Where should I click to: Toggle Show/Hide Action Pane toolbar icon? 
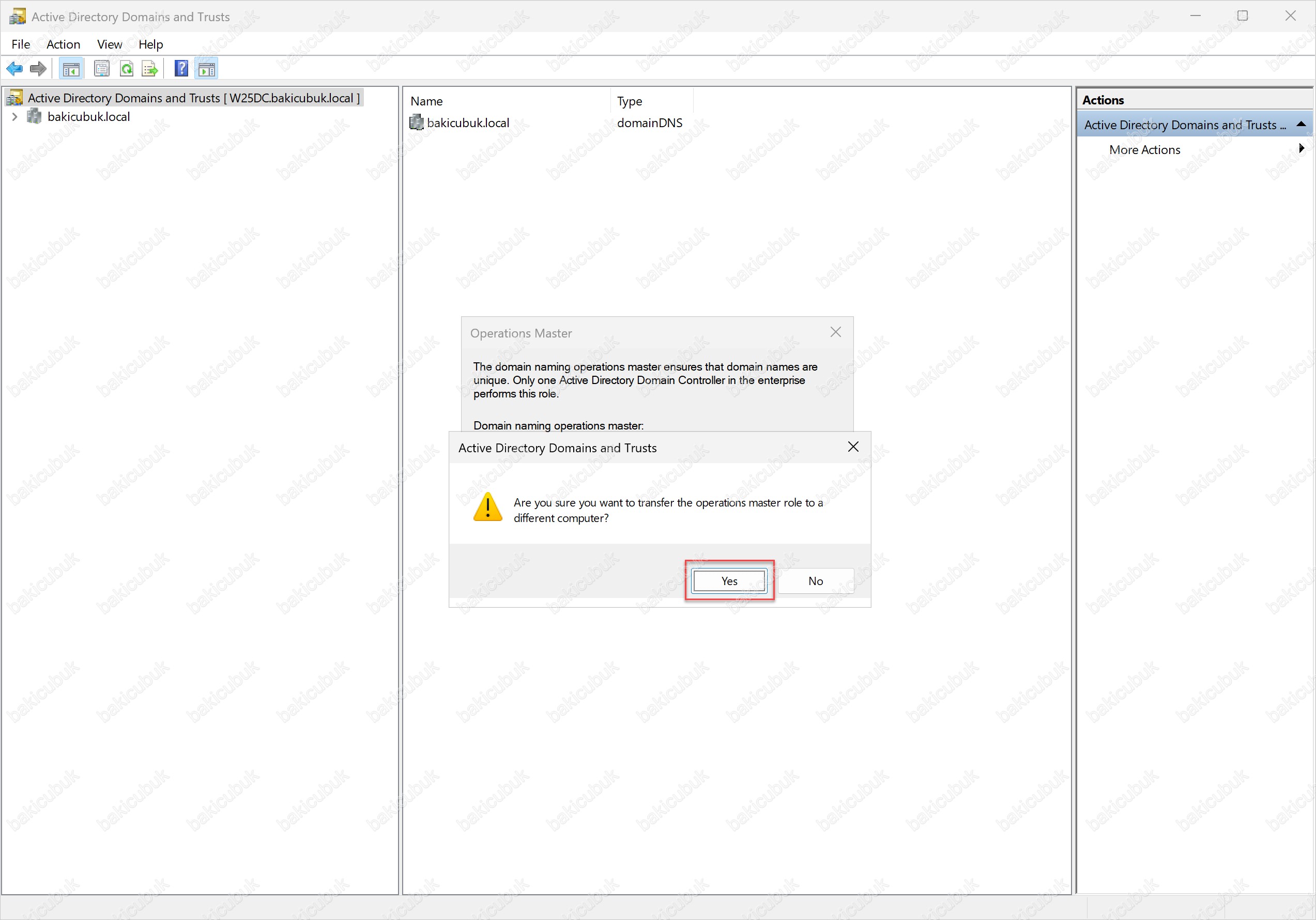(x=206, y=69)
